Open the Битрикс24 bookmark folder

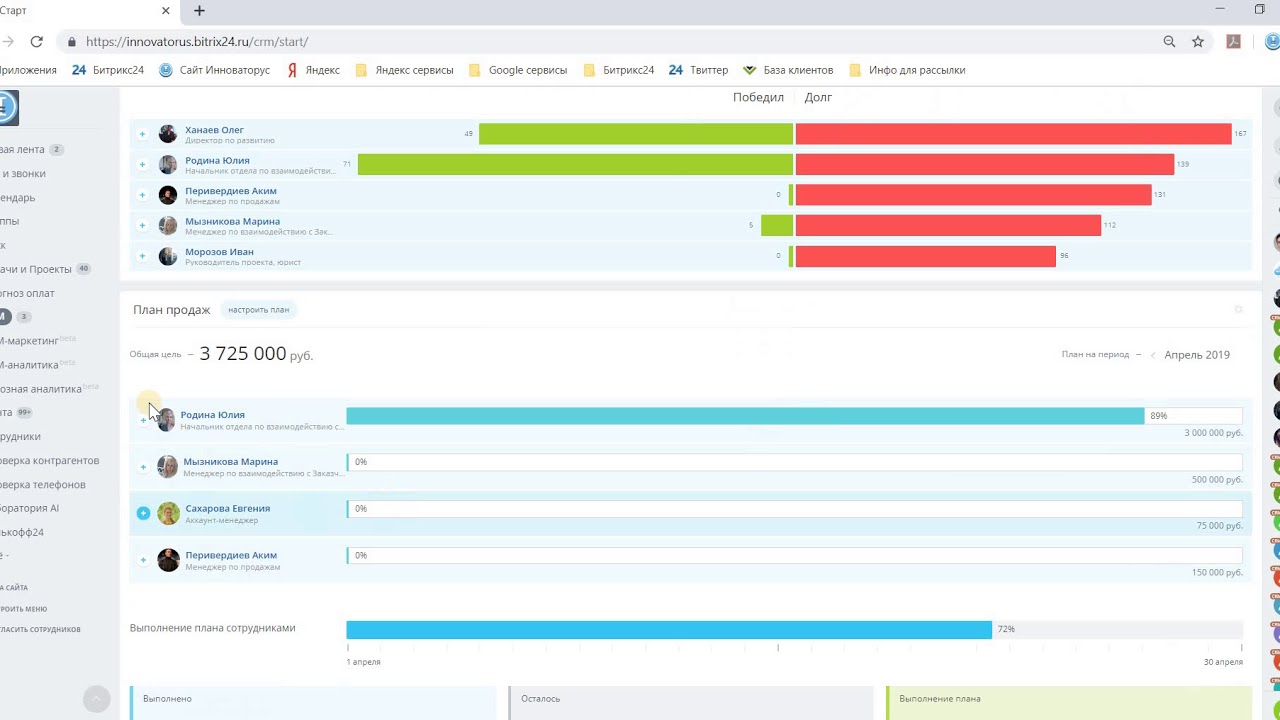[x=619, y=70]
